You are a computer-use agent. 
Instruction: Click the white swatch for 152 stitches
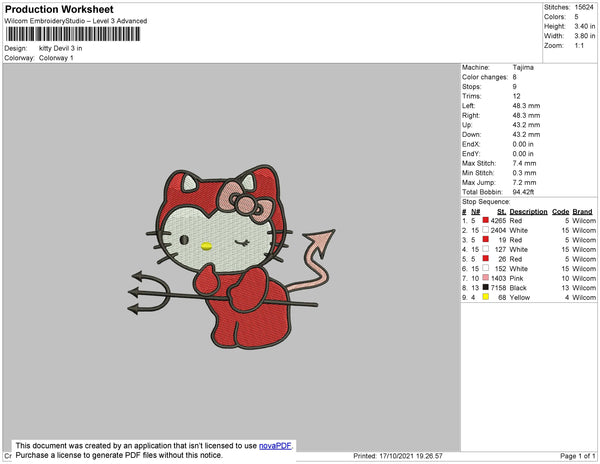(486, 268)
